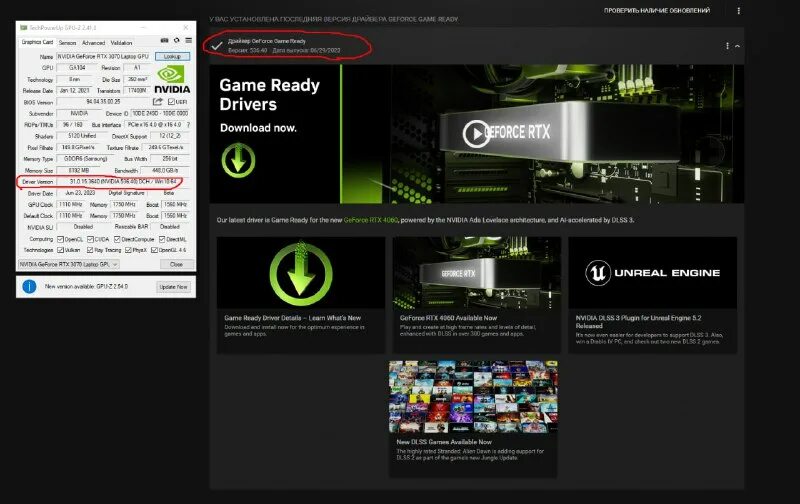Click the GPU-Z refresh icon

click(x=177, y=40)
